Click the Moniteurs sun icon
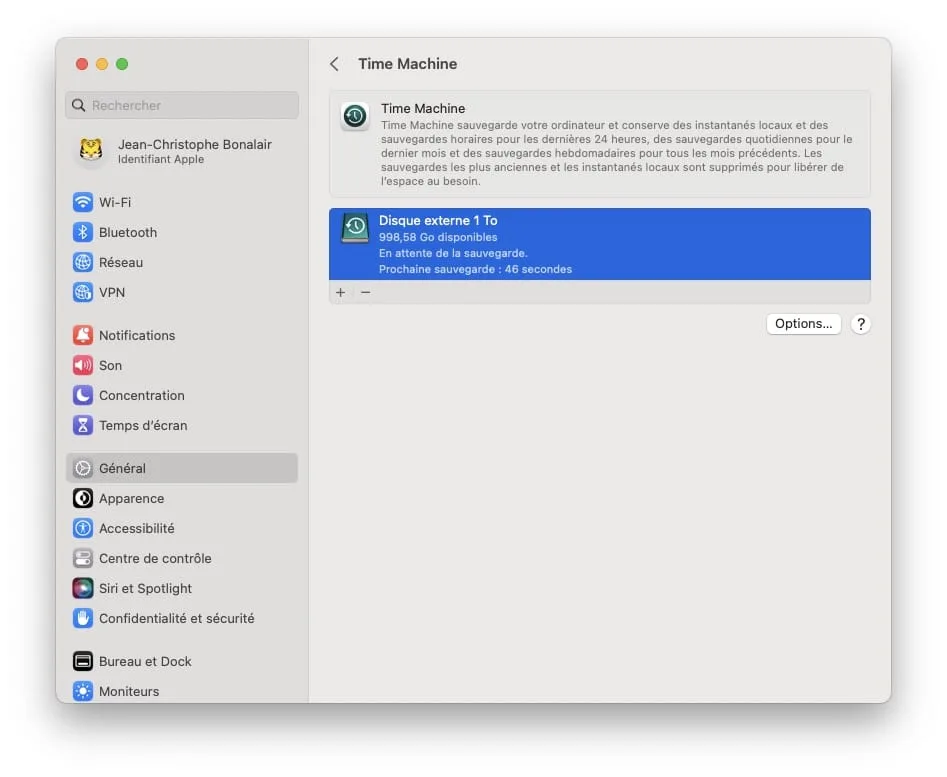This screenshot has height=777, width=947. [83, 691]
